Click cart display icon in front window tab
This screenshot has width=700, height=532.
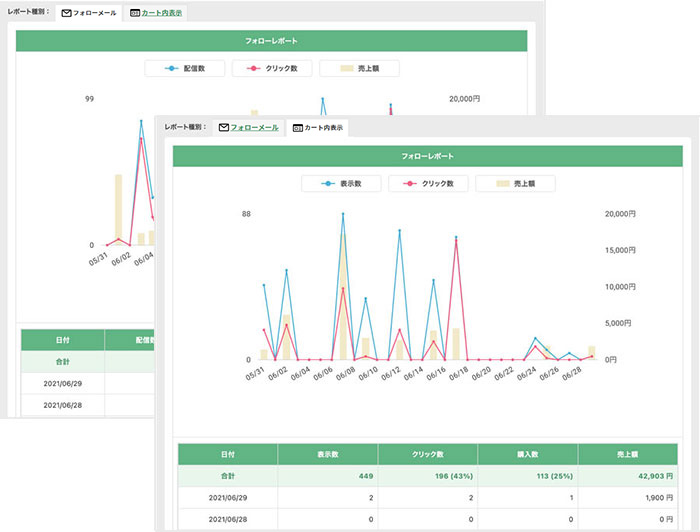(x=297, y=128)
